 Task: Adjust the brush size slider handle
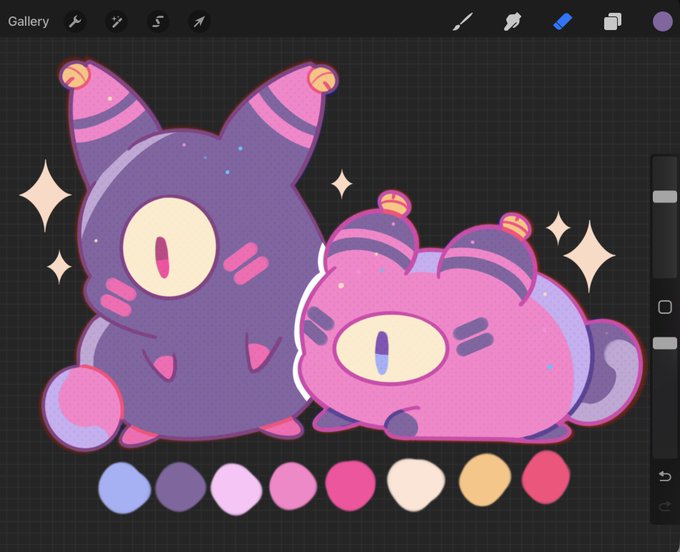point(665,196)
